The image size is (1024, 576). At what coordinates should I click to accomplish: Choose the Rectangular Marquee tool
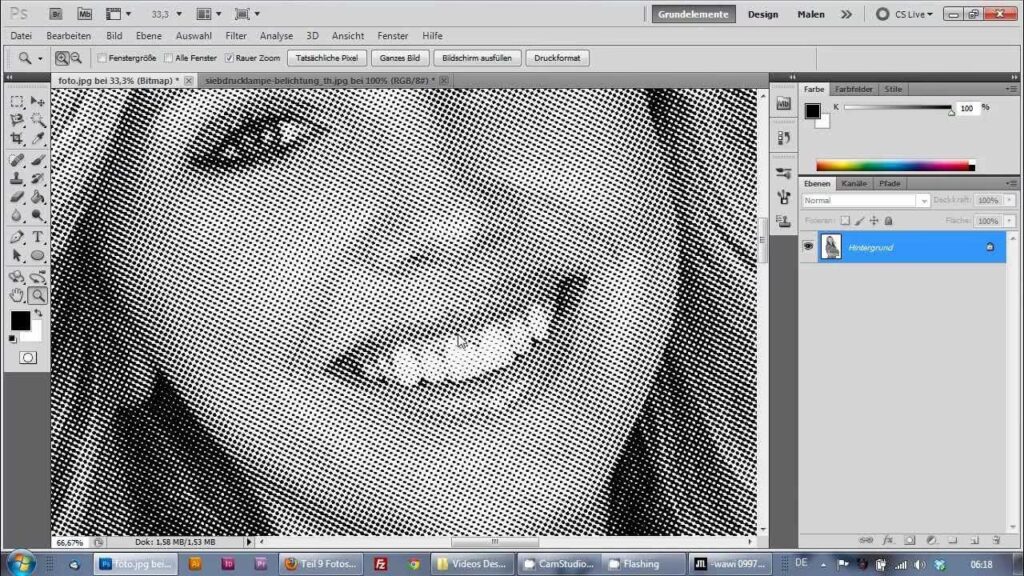coord(17,101)
